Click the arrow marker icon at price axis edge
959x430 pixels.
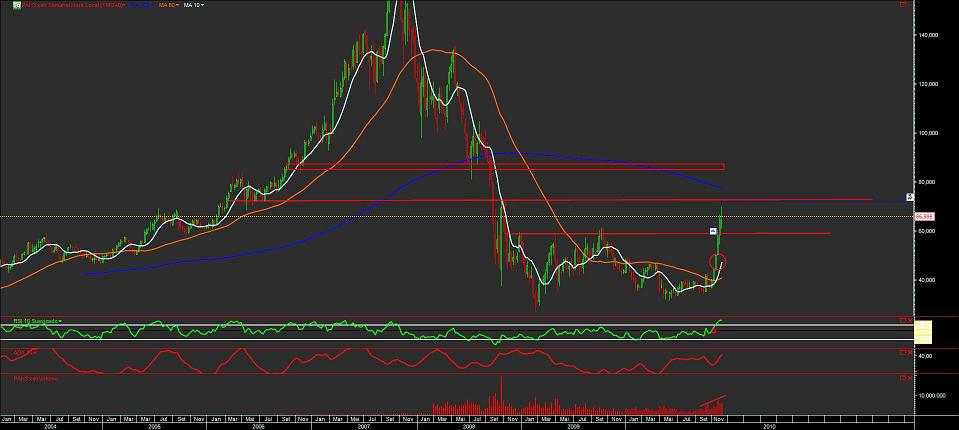pos(910,197)
